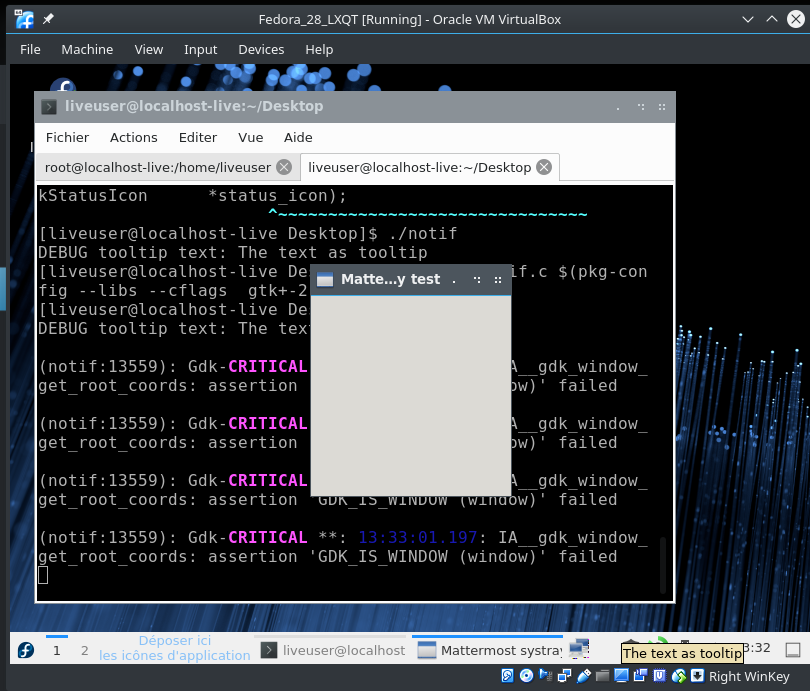810x691 pixels.
Task: Click the hard disk activity indicator icon
Action: 507,676
